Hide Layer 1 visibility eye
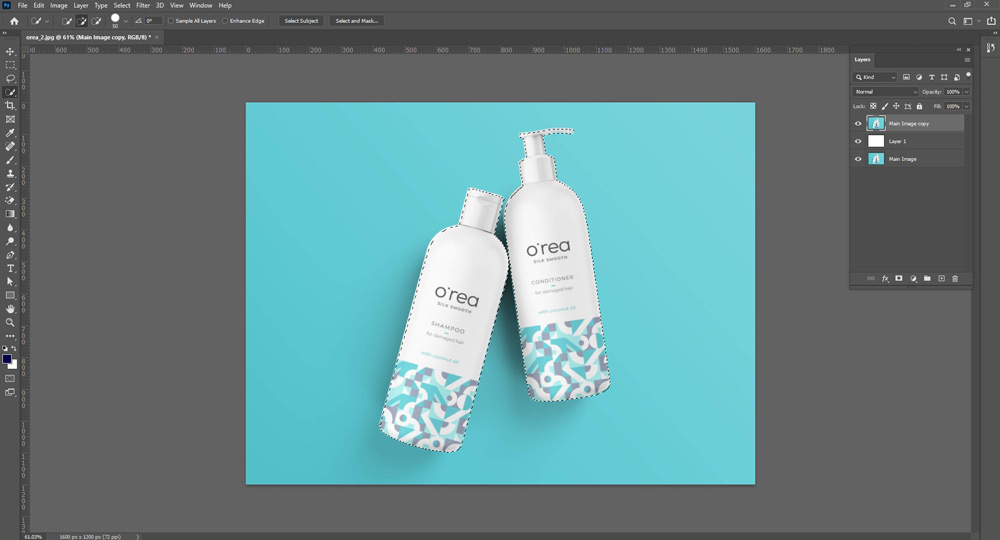The height and width of the screenshot is (540, 1000). click(x=858, y=142)
